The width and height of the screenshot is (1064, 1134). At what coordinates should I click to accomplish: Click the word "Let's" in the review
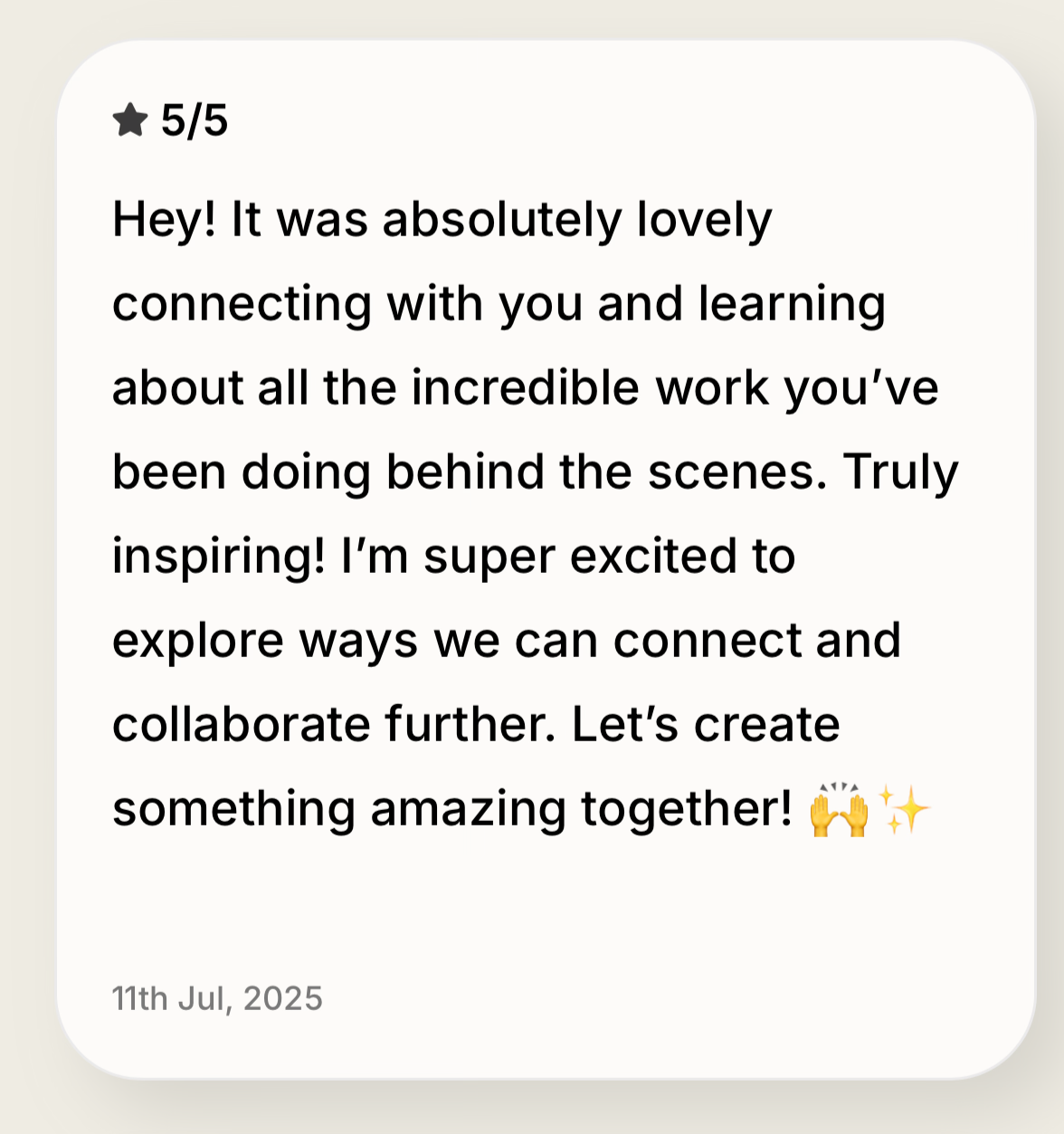click(x=625, y=725)
